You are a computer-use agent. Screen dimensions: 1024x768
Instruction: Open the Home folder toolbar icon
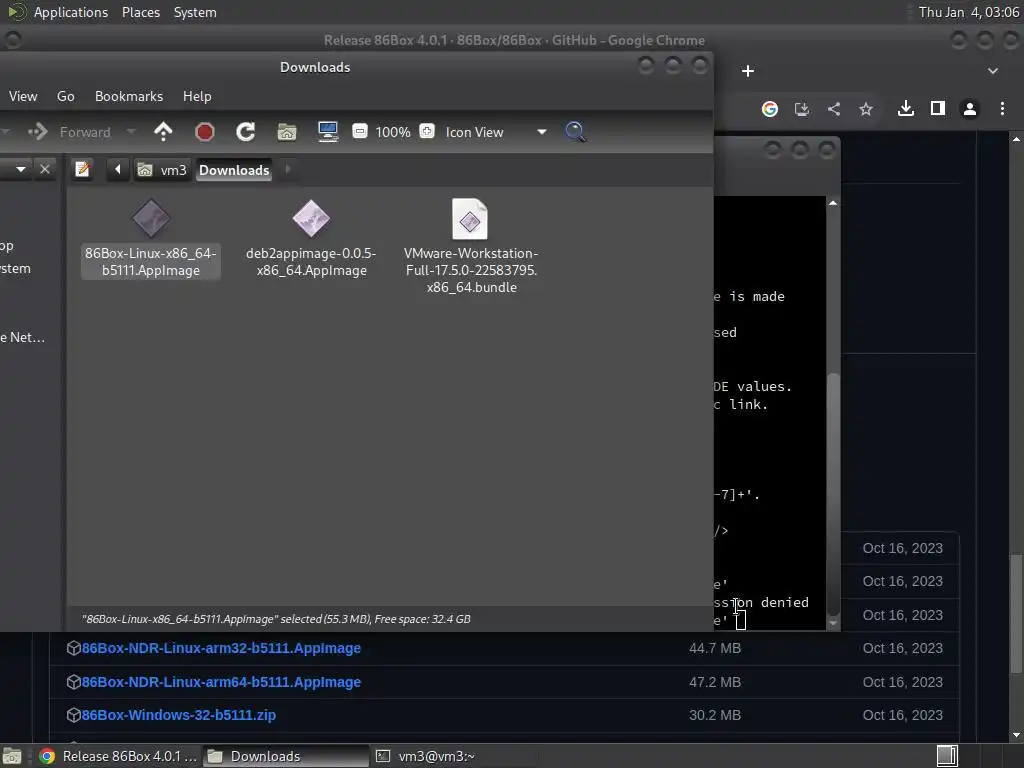[287, 132]
